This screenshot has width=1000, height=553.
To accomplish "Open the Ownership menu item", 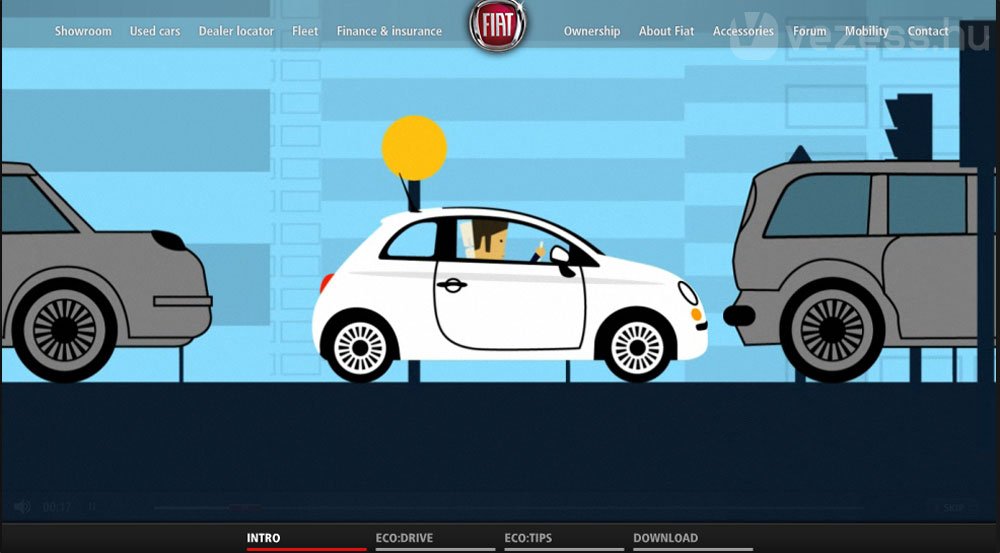I will [592, 31].
